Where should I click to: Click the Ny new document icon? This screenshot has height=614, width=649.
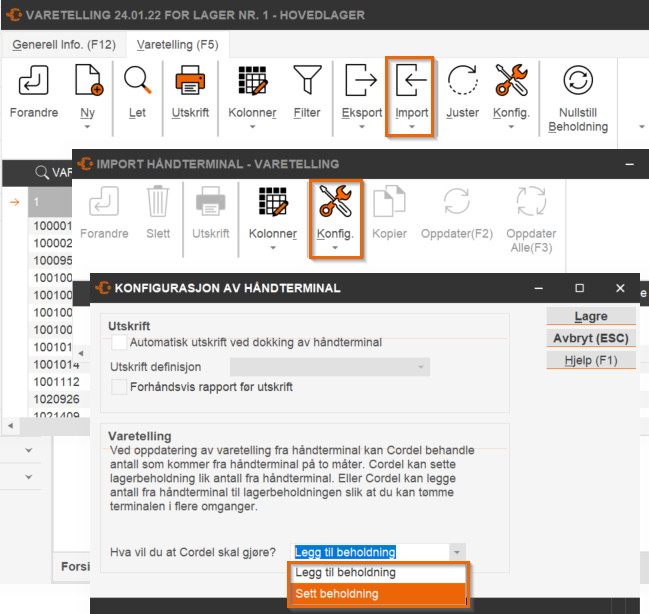[x=88, y=80]
